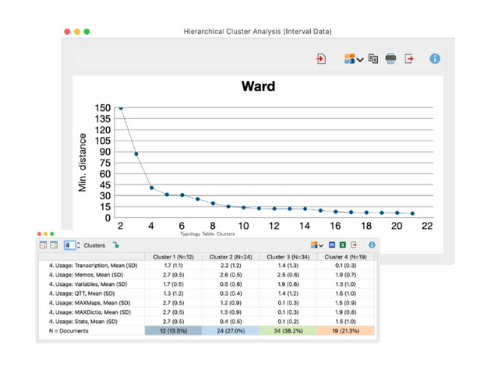Viewport: 504px width, 365px height.
Task: Click the number of clusters input field
Action: pyautogui.click(x=69, y=245)
